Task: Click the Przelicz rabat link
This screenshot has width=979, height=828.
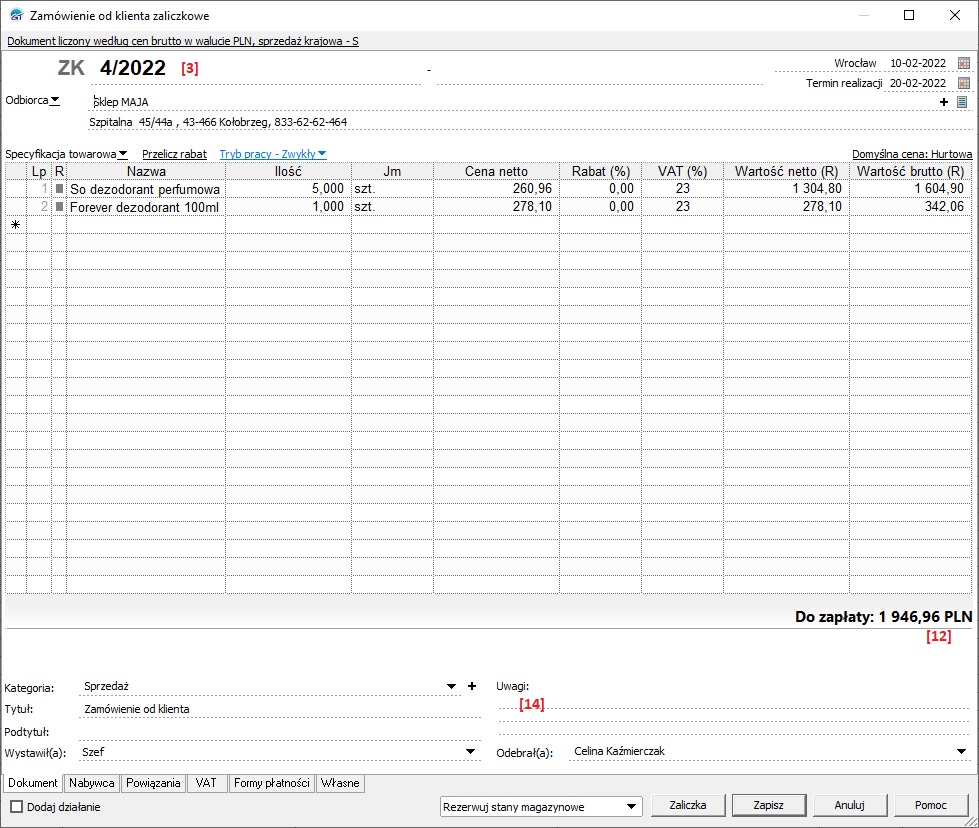Action: point(174,154)
